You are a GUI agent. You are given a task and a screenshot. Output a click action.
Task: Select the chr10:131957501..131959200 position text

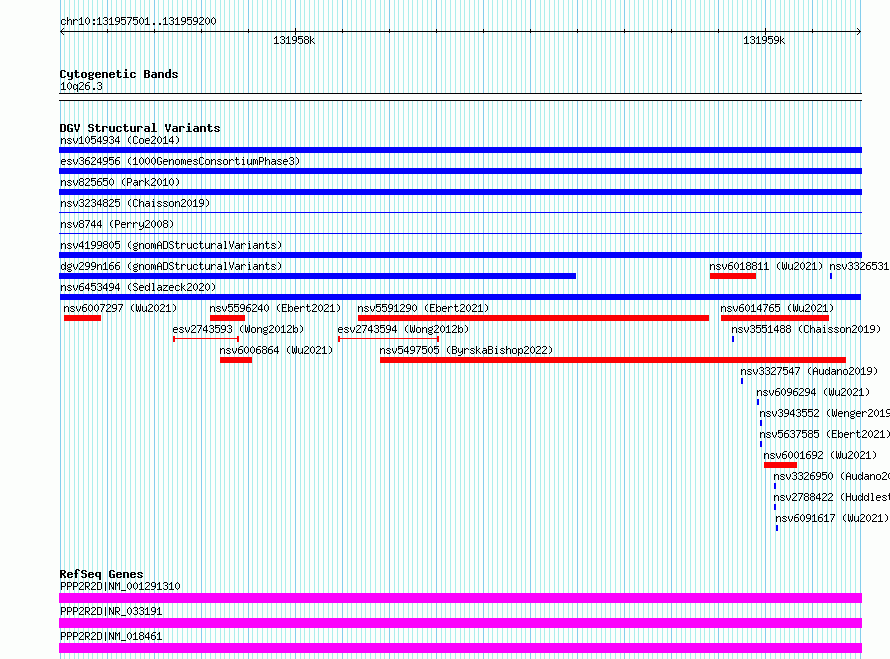[x=138, y=21]
